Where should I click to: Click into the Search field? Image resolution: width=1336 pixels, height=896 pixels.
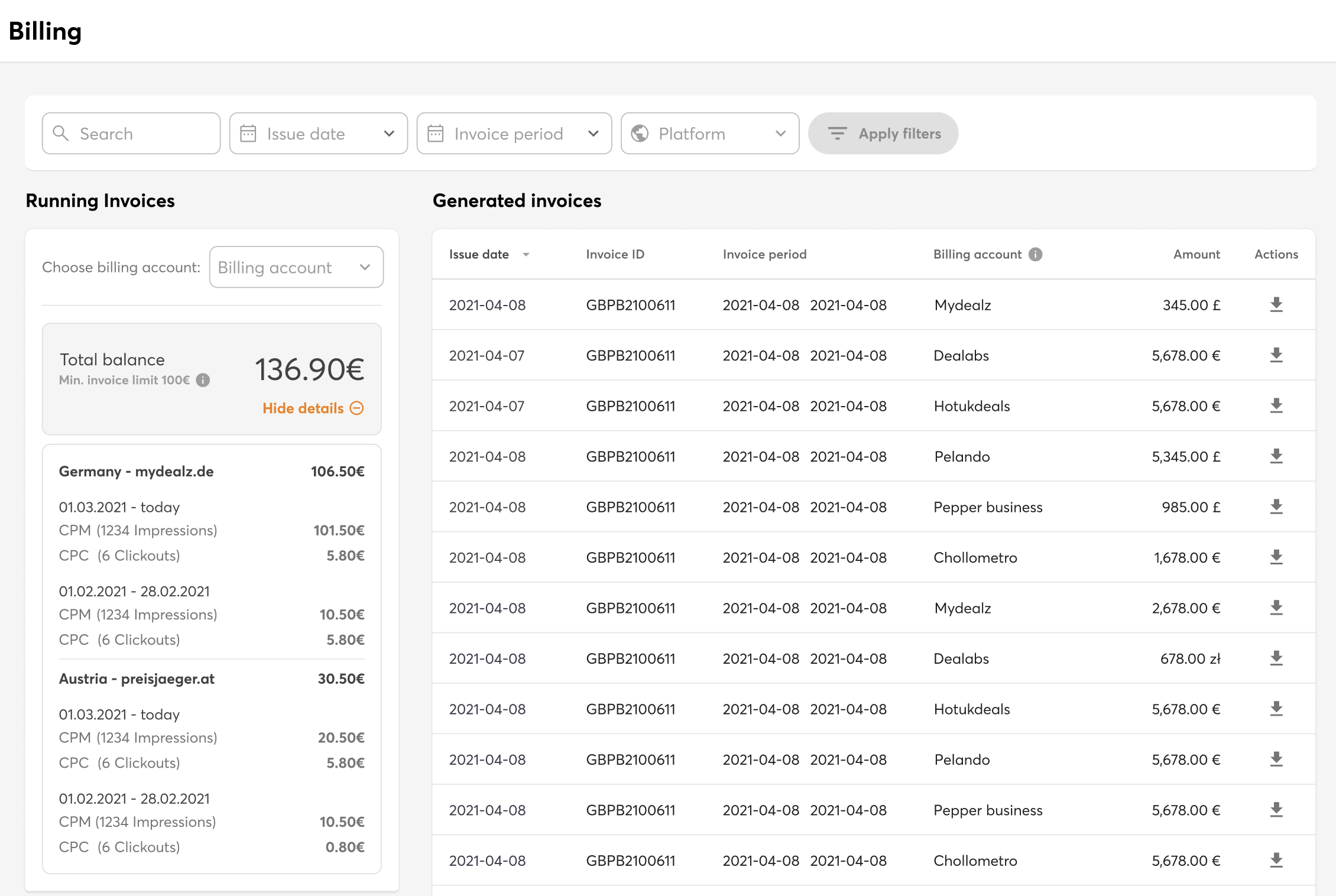131,134
